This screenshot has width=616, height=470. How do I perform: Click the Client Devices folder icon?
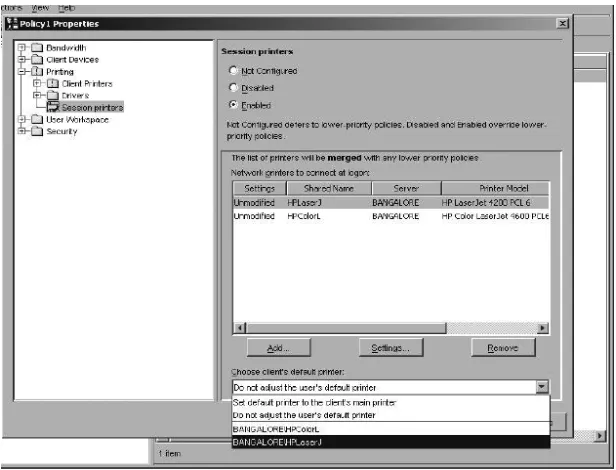click(37, 60)
